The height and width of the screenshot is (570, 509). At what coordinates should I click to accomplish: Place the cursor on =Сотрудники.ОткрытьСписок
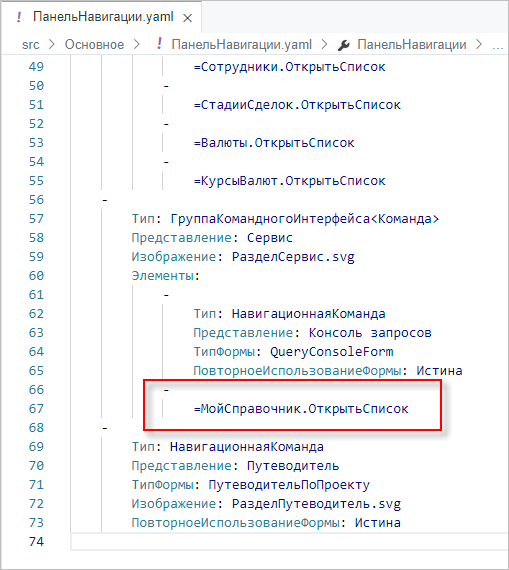pos(289,67)
